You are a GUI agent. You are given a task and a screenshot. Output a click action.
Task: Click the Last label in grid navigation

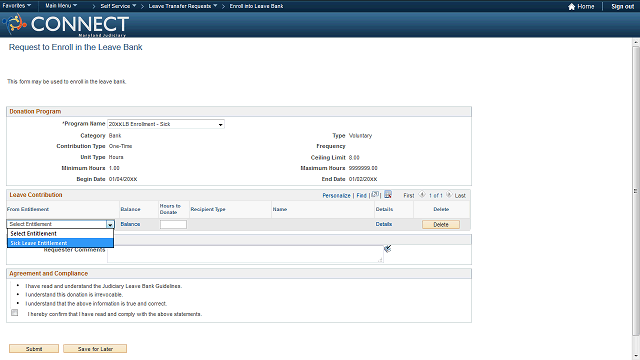click(x=460, y=196)
